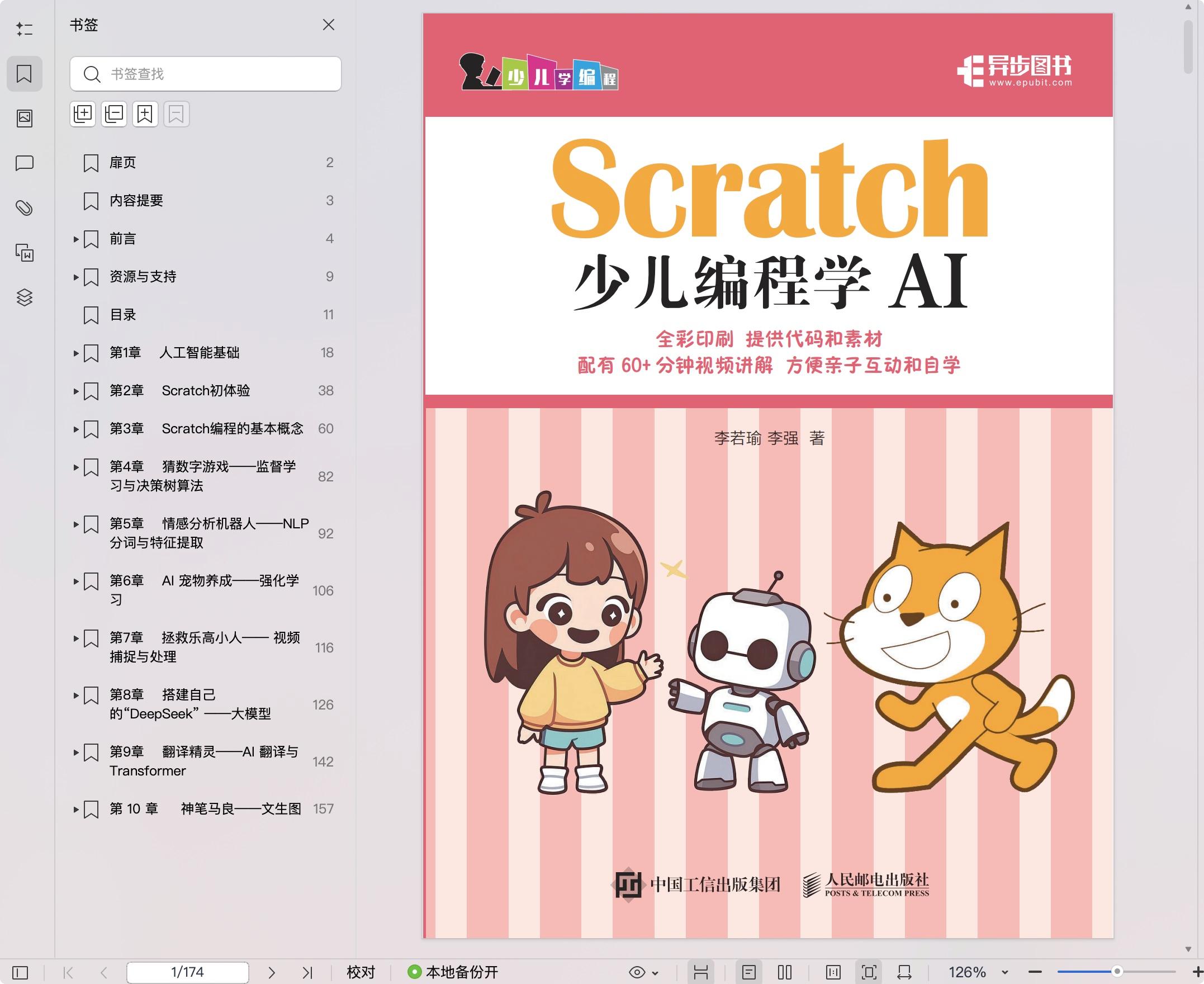Select single page view layout
The width and height of the screenshot is (1204, 984).
(749, 973)
